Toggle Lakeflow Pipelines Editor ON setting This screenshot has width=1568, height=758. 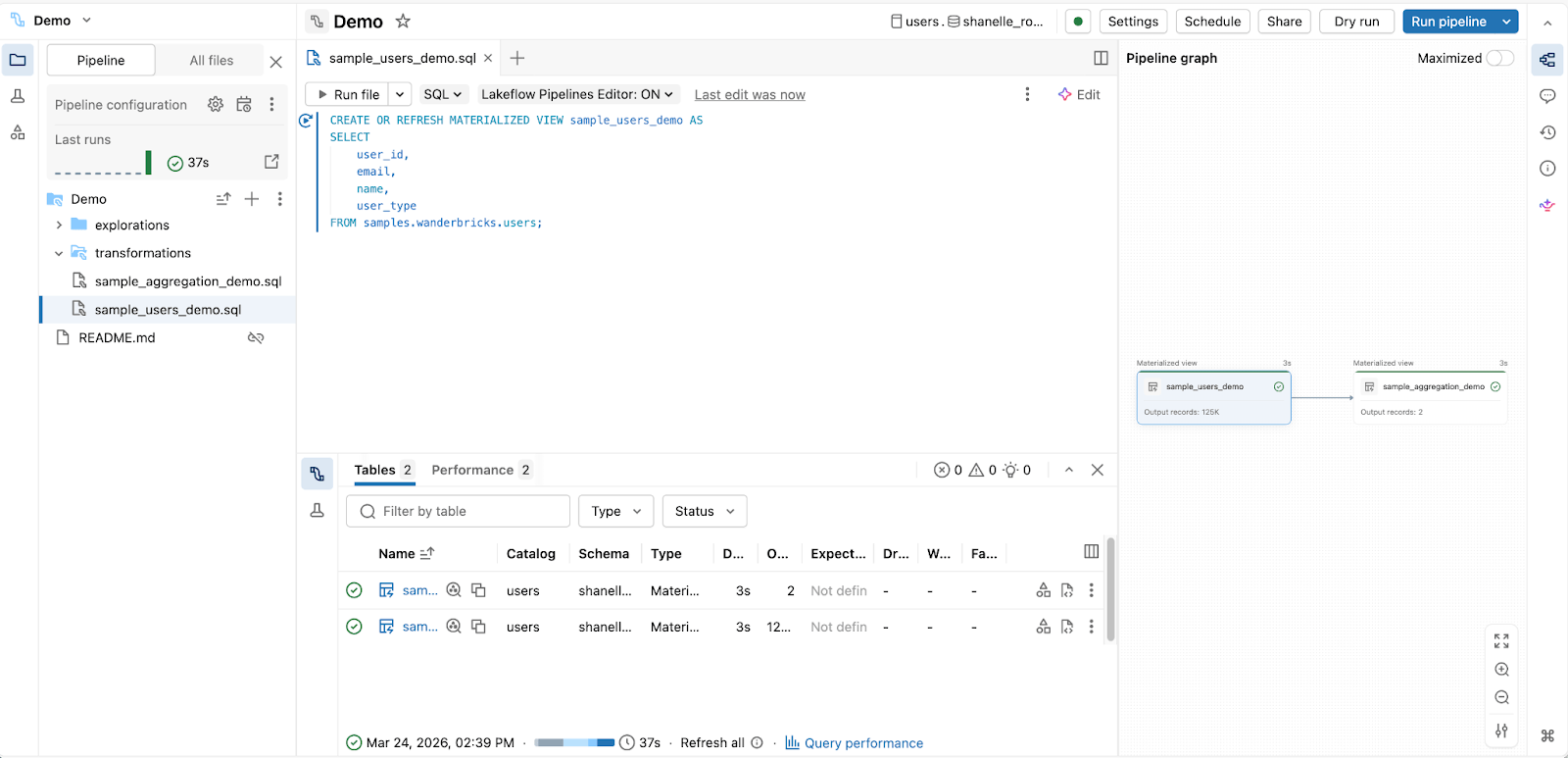pos(577,94)
